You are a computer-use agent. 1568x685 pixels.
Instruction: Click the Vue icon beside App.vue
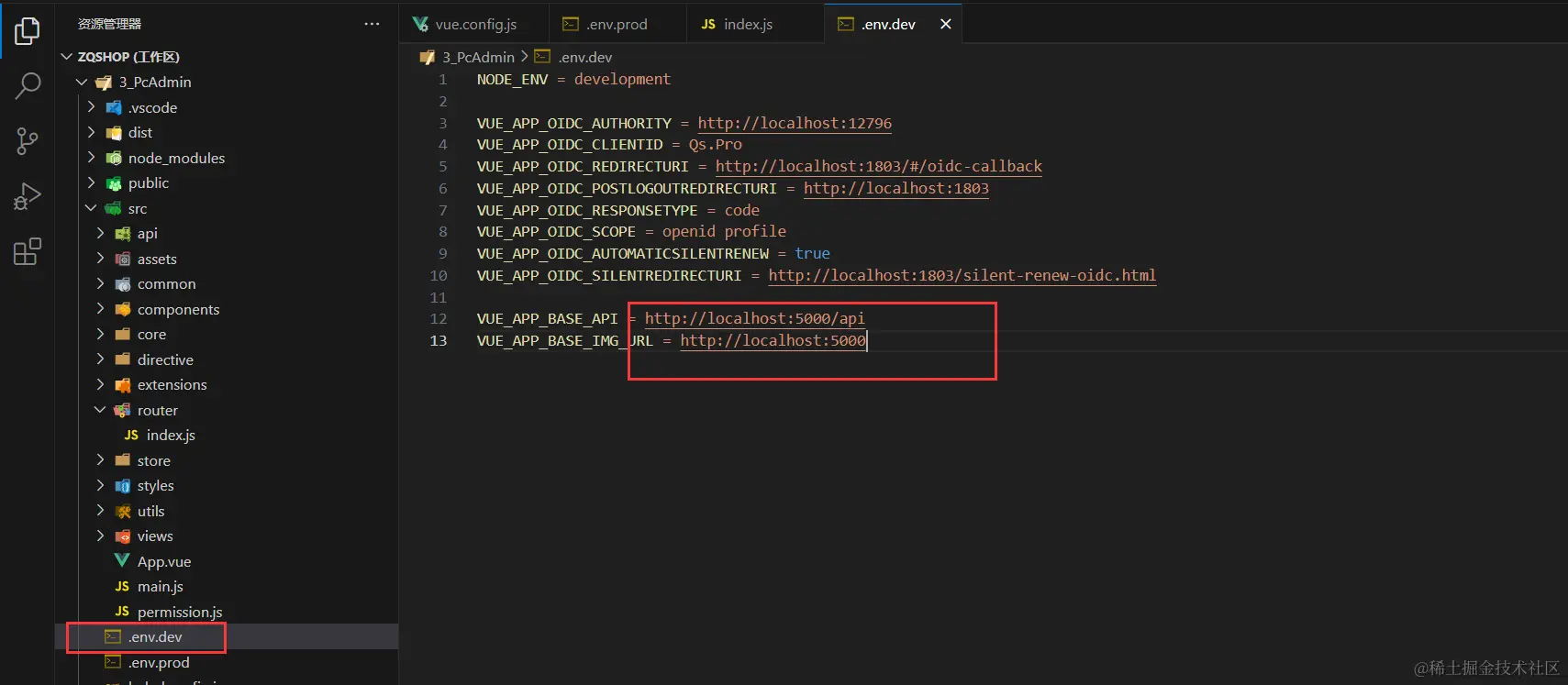click(122, 561)
